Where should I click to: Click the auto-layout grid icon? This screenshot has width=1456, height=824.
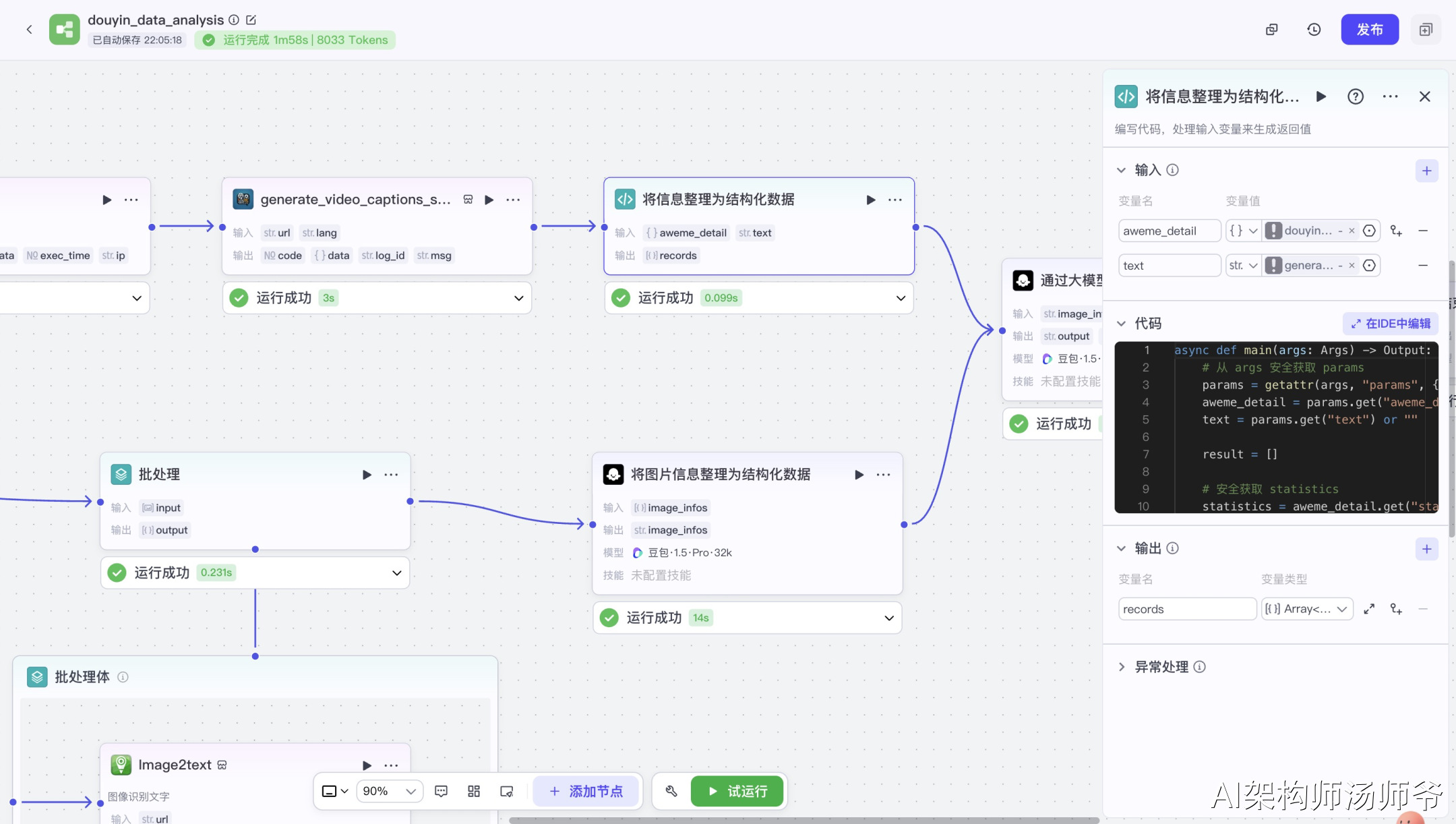(474, 791)
